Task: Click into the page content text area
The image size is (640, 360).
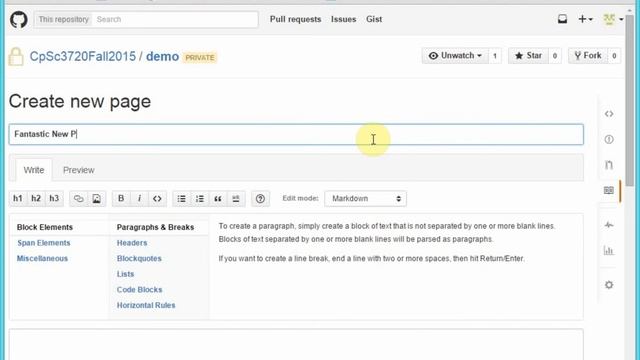Action: [x=296, y=345]
